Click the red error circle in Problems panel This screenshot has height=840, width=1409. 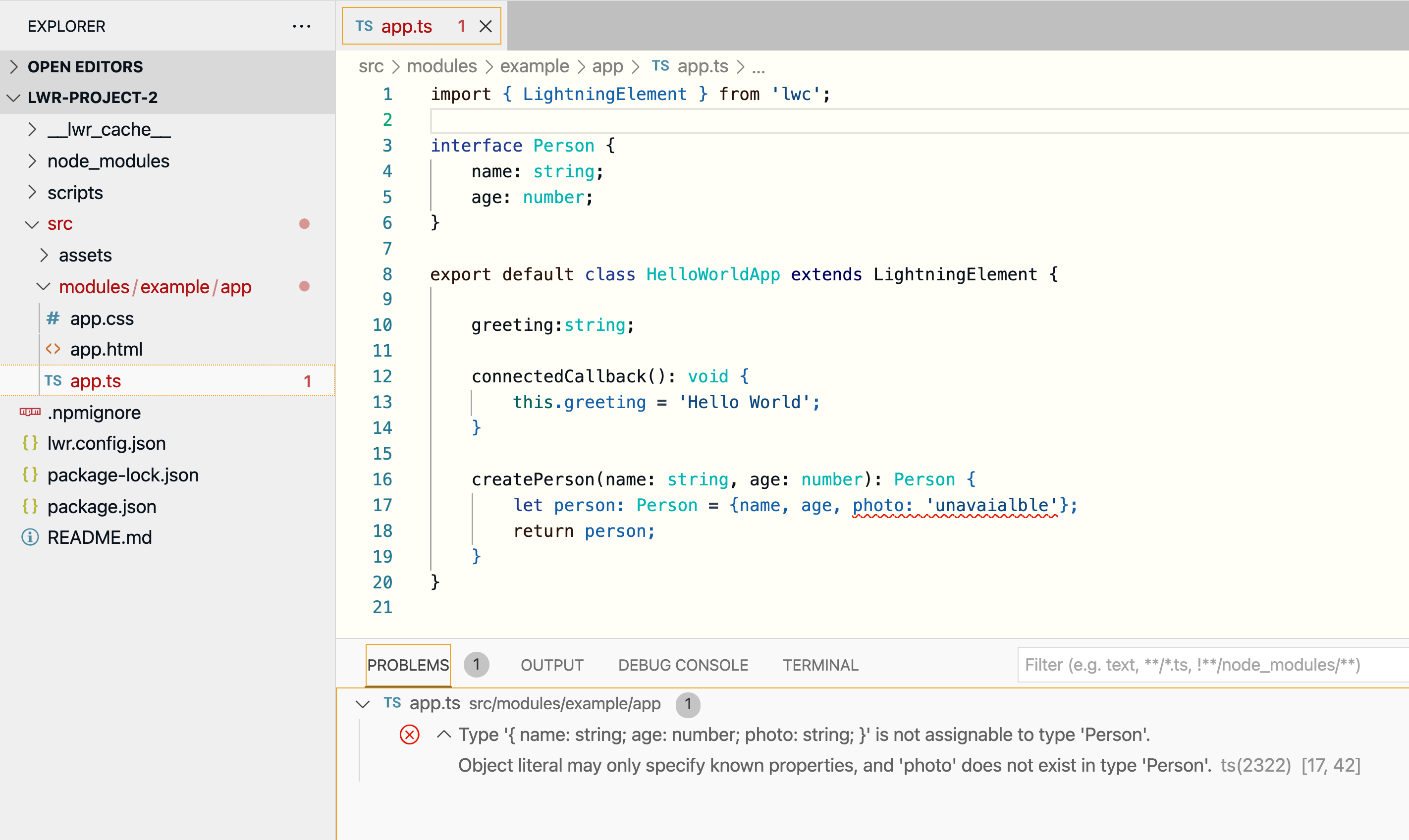[409, 734]
